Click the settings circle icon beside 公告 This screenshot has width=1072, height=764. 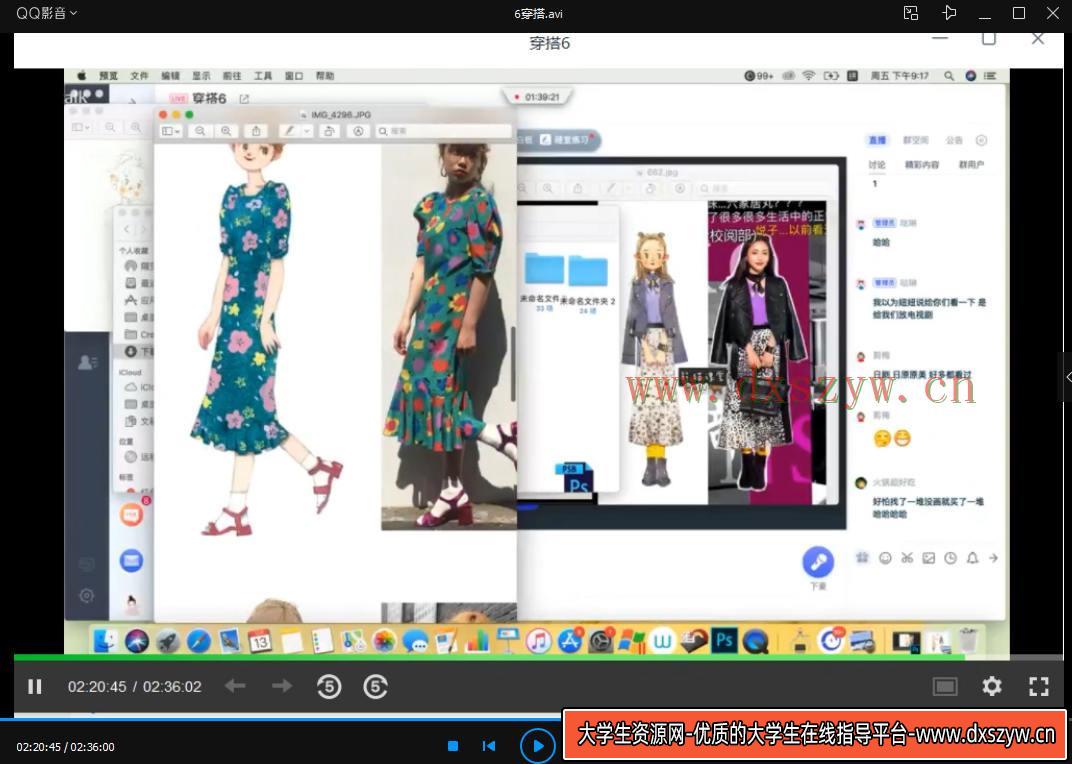click(x=981, y=140)
